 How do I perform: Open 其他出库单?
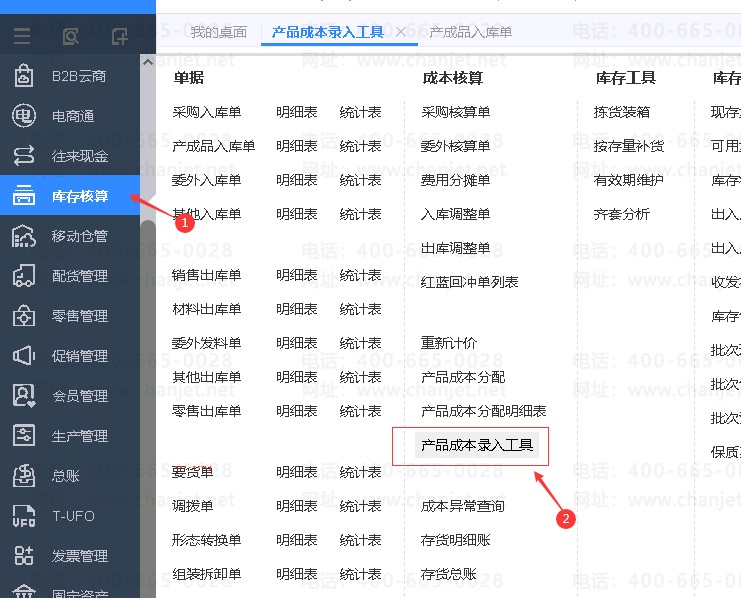pos(207,377)
